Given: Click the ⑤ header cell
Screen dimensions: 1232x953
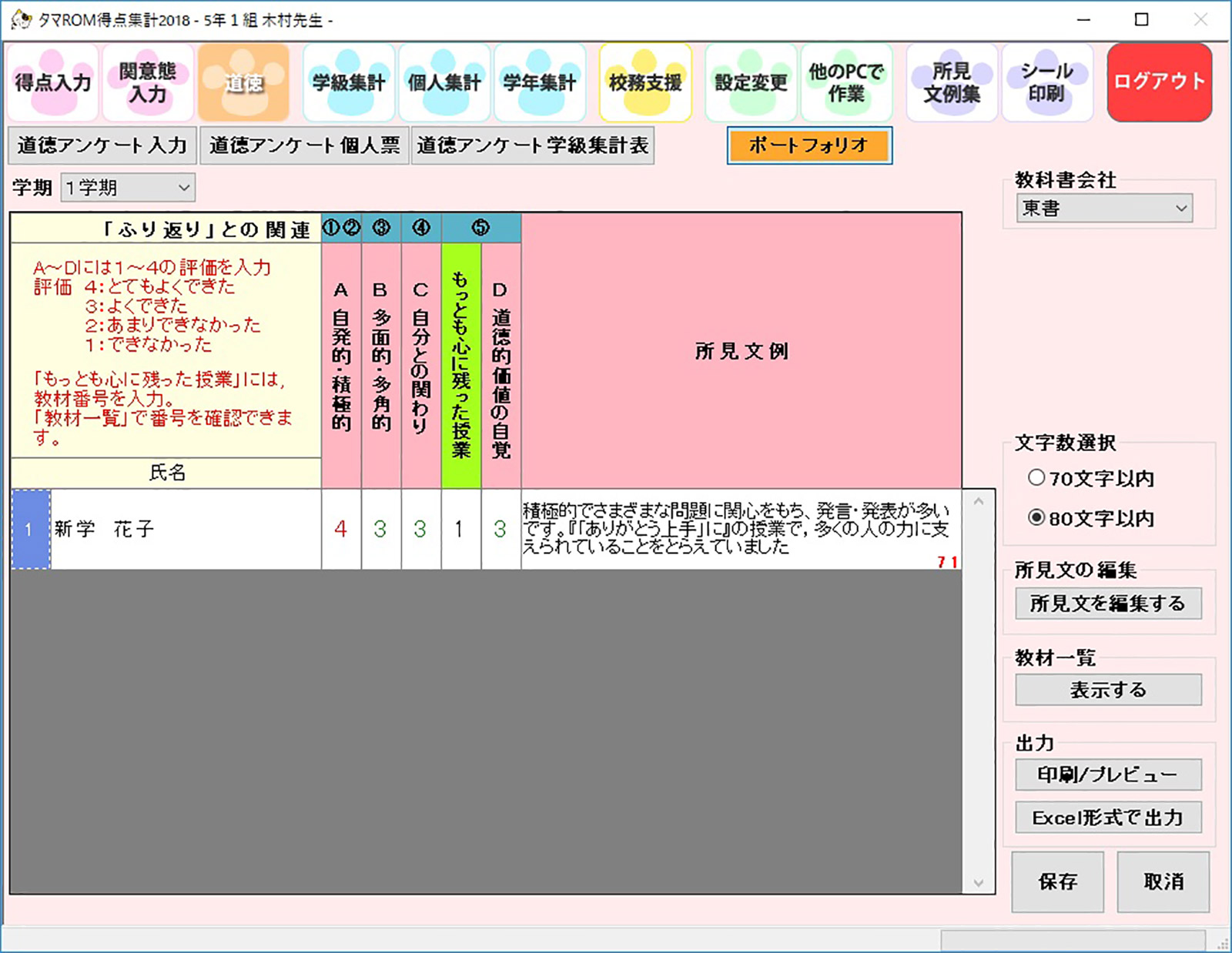Looking at the screenshot, I should tap(481, 228).
